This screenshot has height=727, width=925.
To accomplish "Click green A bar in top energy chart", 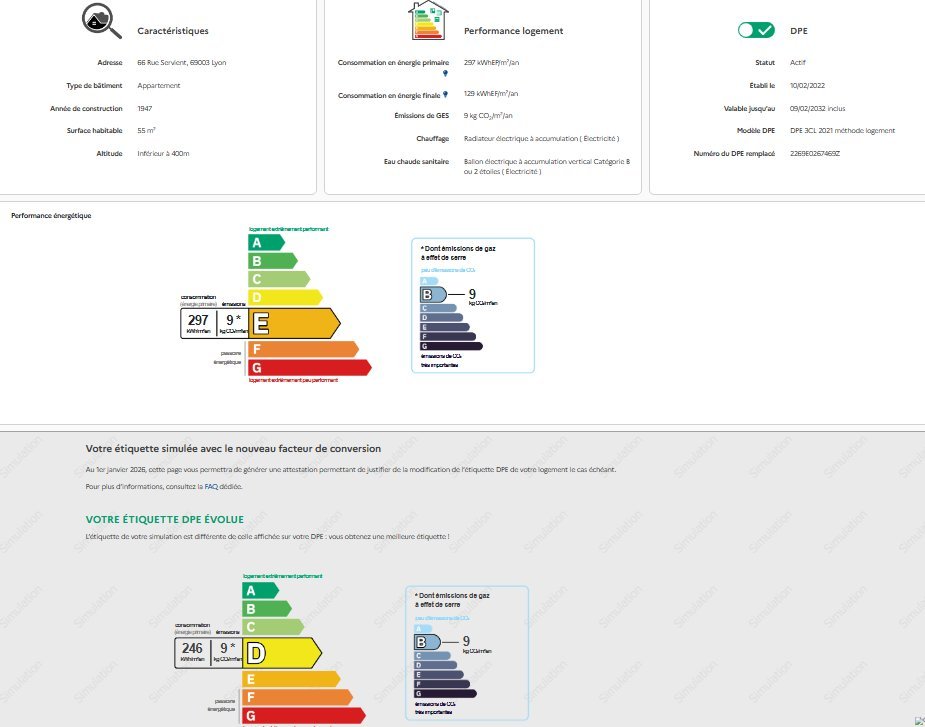I will 266,242.
